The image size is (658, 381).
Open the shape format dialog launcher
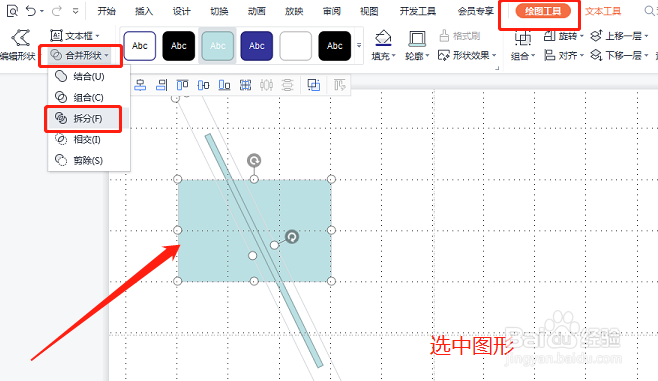[497, 68]
